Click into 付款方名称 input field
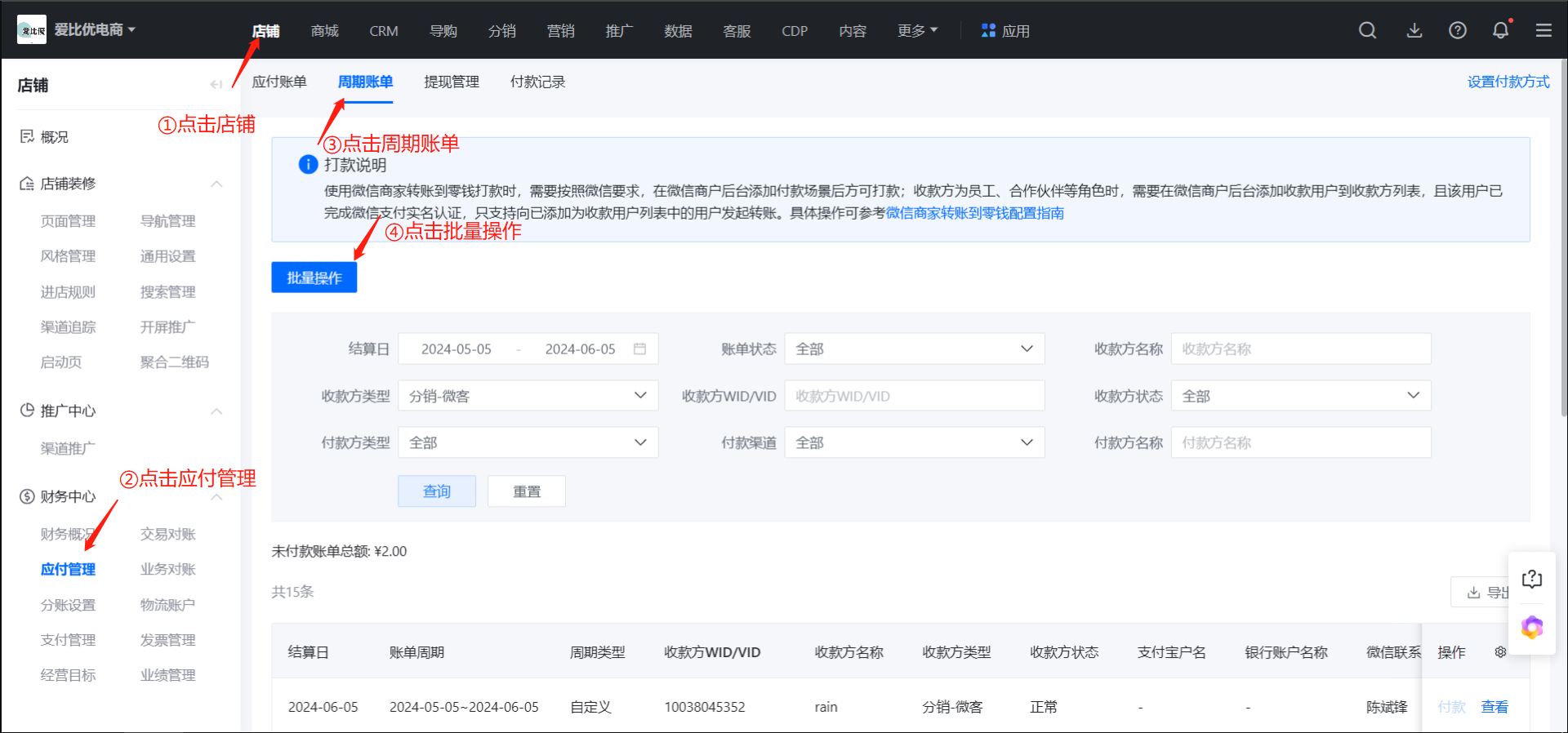The width and height of the screenshot is (1568, 733). pos(1301,442)
